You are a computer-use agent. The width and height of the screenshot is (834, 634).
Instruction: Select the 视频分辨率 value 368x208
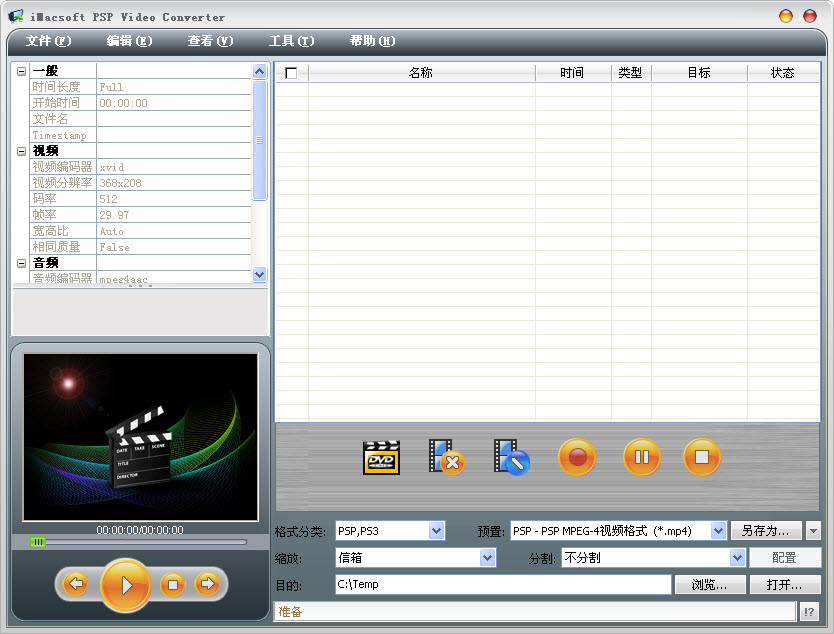pos(173,183)
